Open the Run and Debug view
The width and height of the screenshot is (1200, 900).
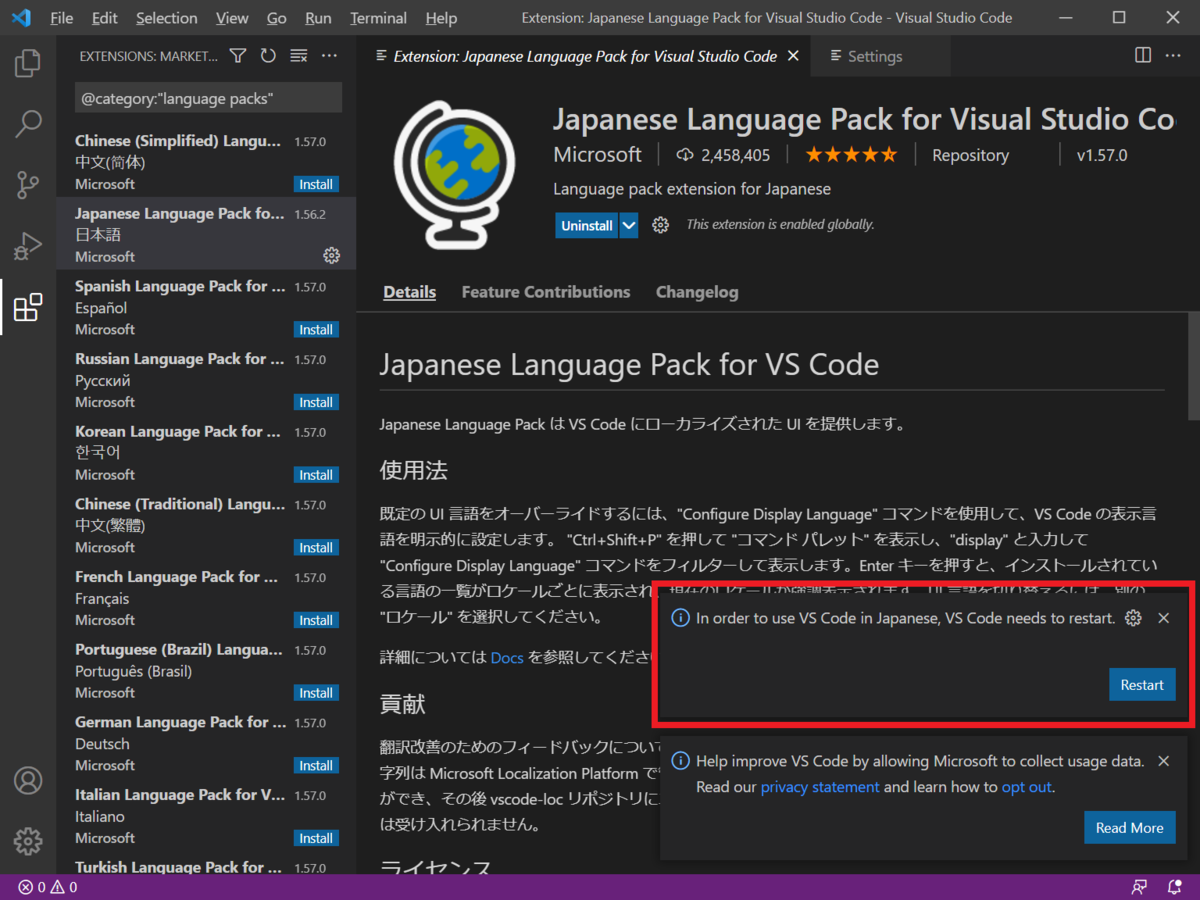pyautogui.click(x=28, y=245)
